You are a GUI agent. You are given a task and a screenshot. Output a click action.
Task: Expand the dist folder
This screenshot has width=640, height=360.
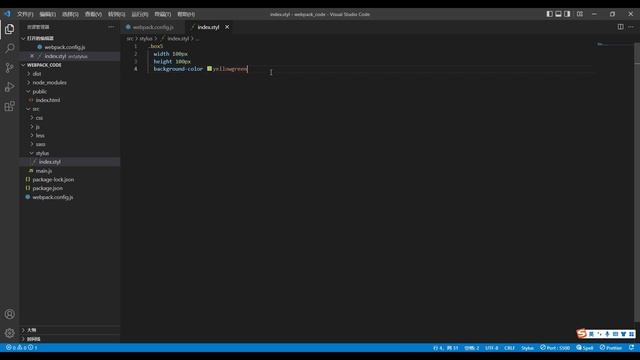[x=29, y=74]
